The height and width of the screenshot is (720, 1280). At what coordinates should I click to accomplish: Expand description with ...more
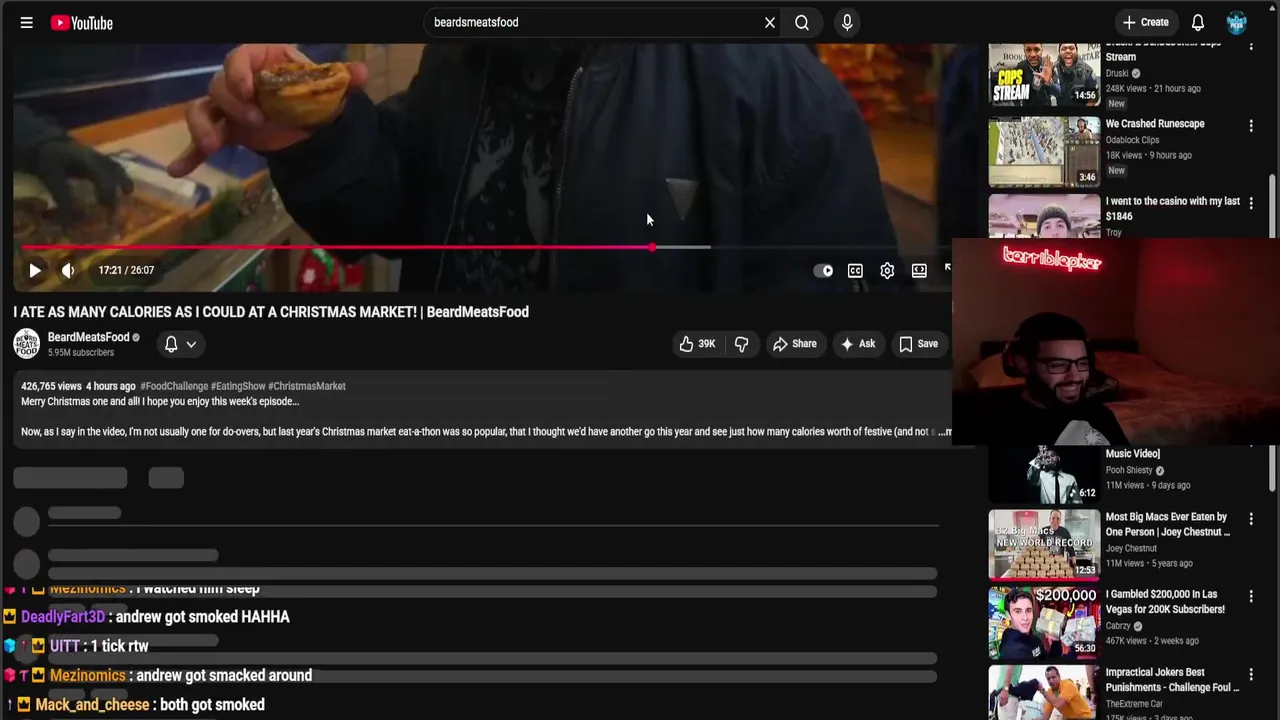click(944, 432)
